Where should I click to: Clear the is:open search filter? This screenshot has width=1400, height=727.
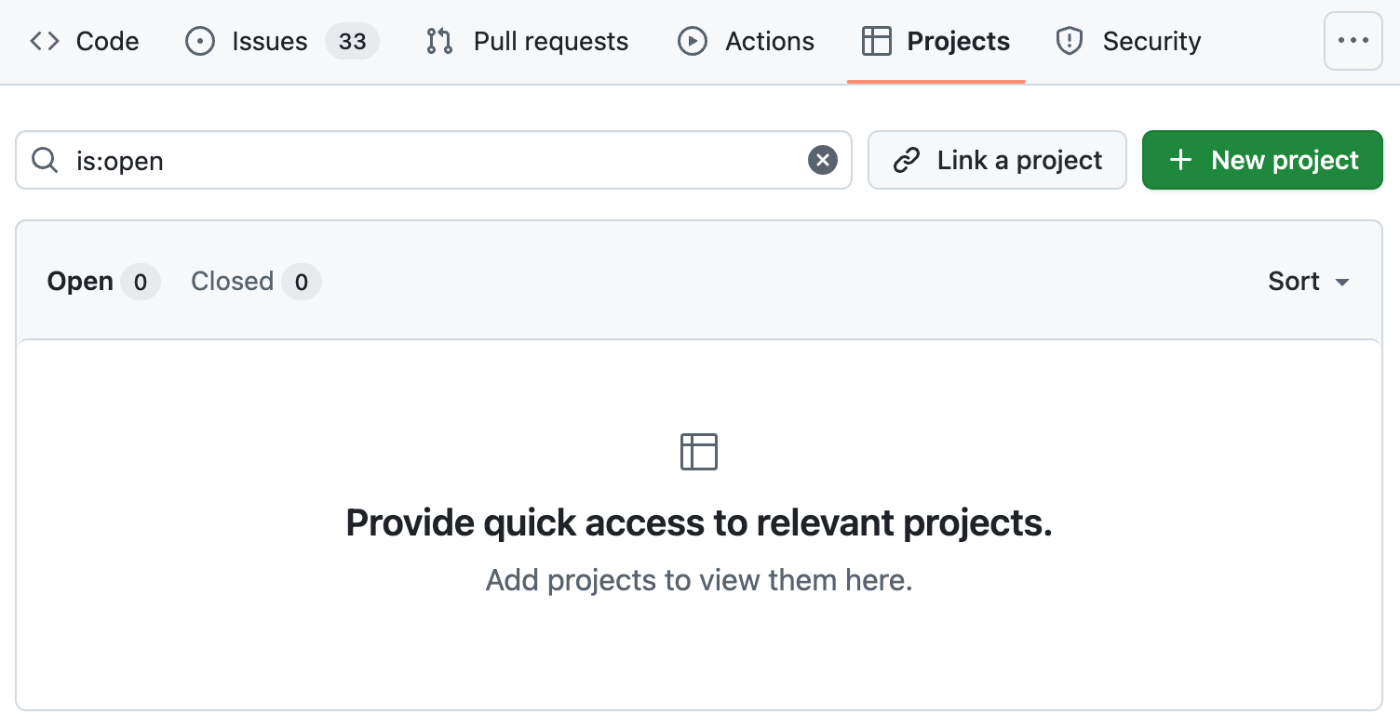point(822,160)
